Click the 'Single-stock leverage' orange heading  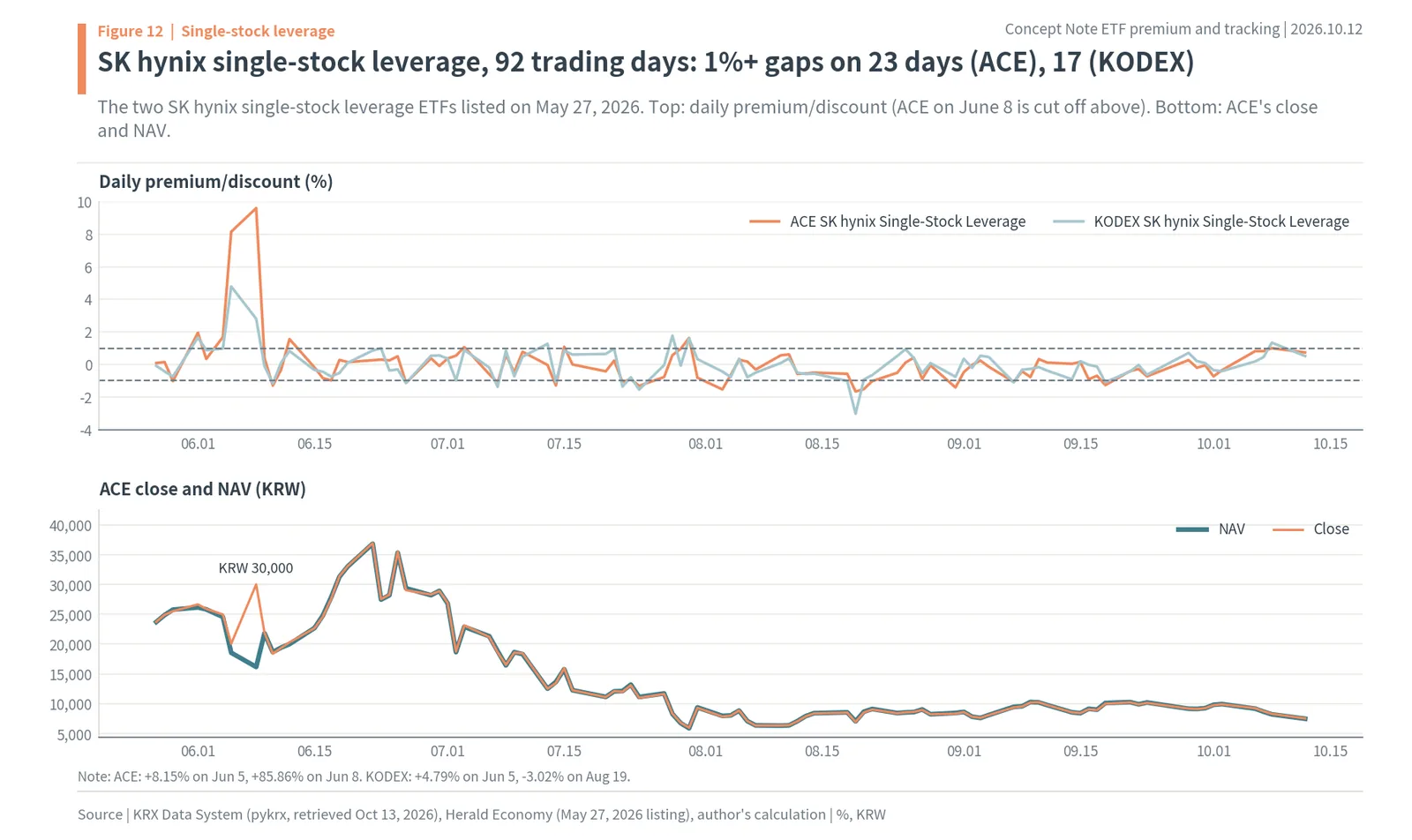pos(258,31)
